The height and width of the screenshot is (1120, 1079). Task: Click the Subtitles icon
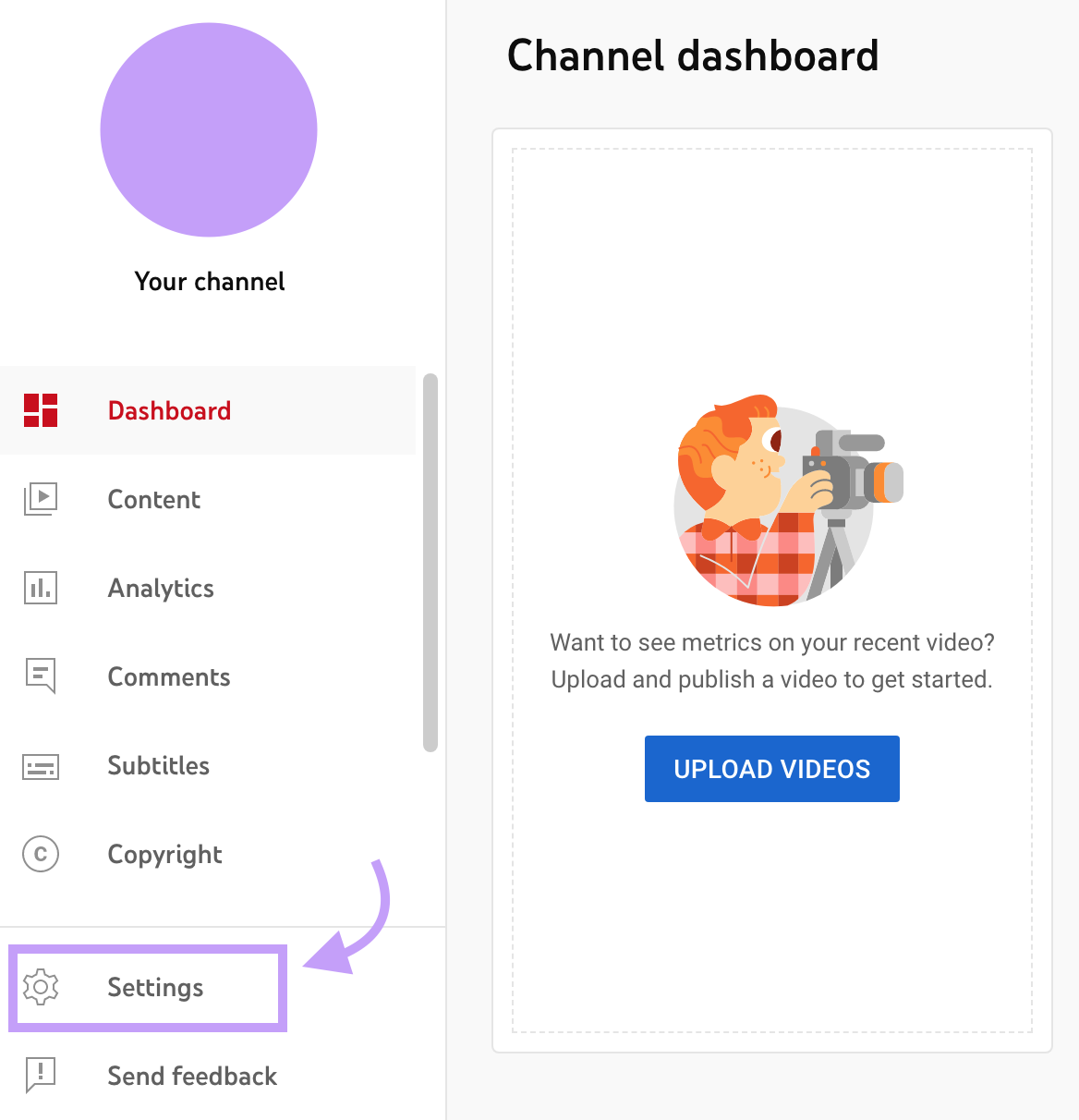tap(40, 765)
